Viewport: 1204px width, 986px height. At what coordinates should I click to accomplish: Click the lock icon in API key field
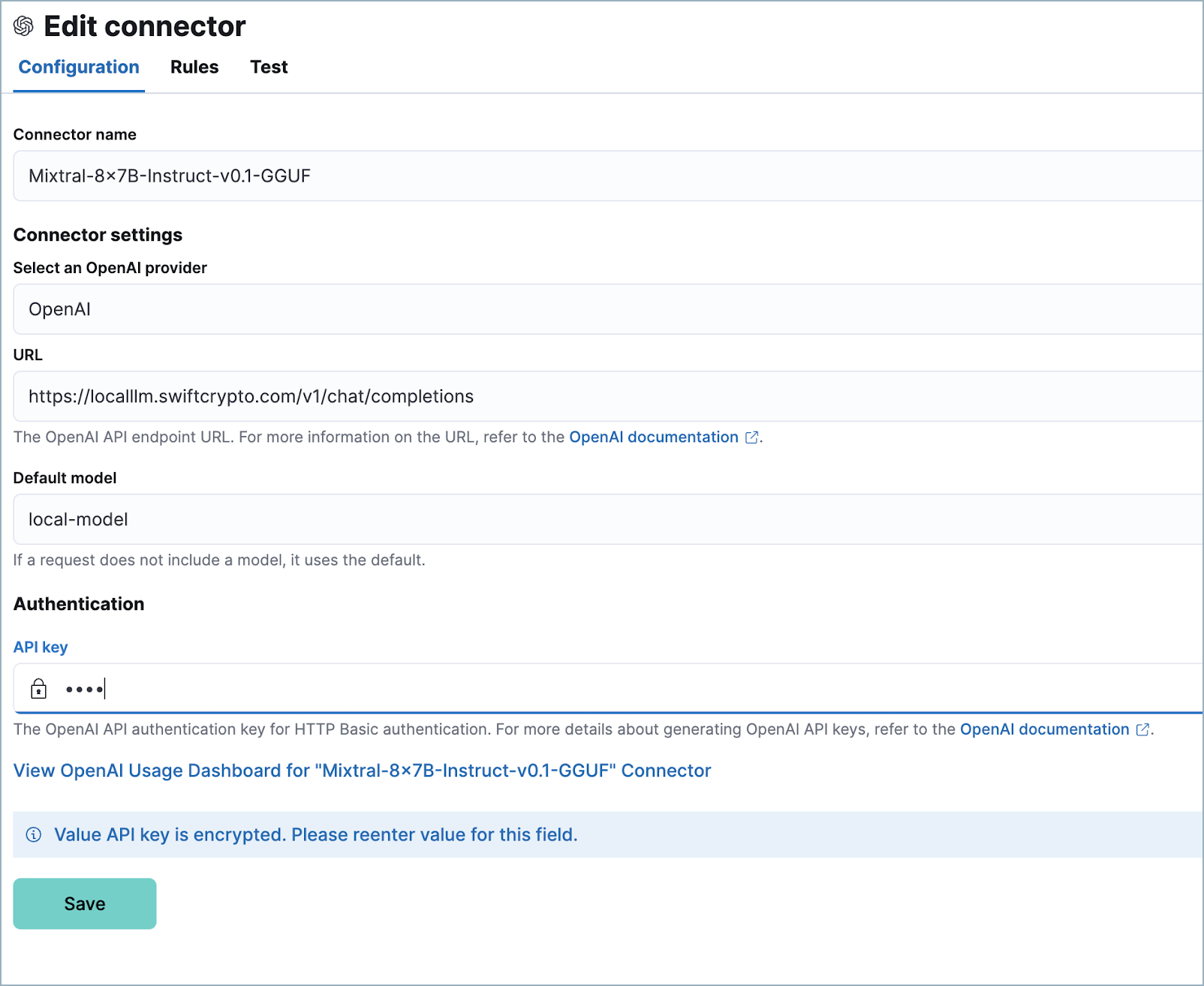point(38,688)
